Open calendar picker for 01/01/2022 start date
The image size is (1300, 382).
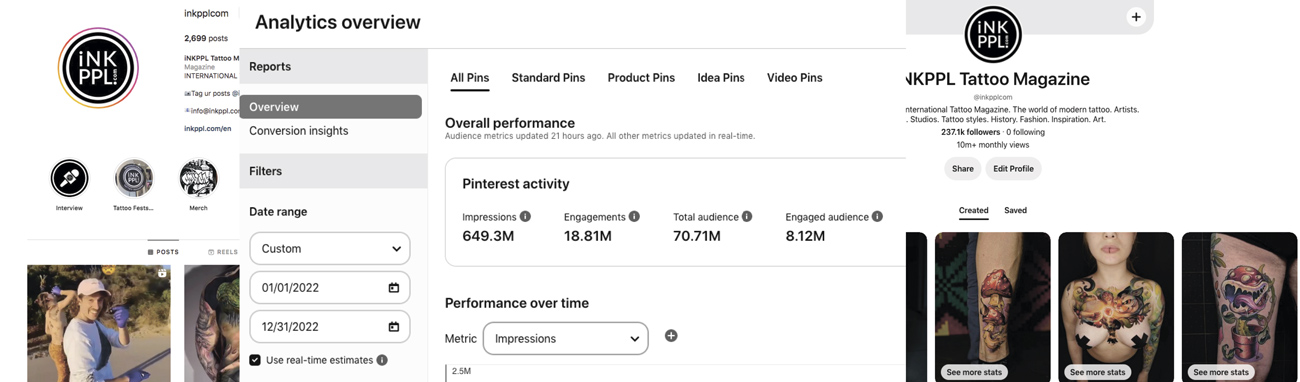click(394, 288)
